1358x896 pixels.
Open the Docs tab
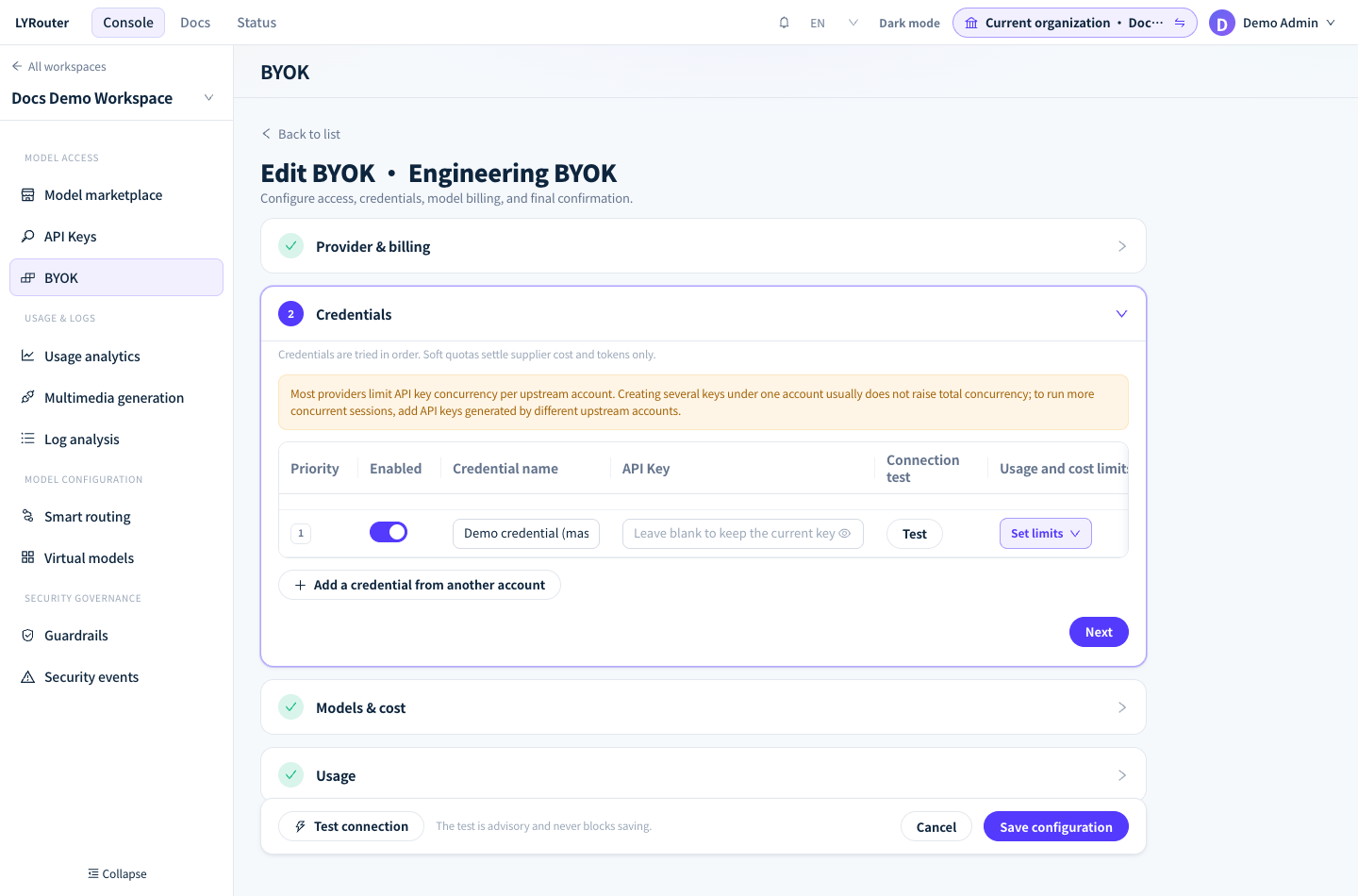195,23
